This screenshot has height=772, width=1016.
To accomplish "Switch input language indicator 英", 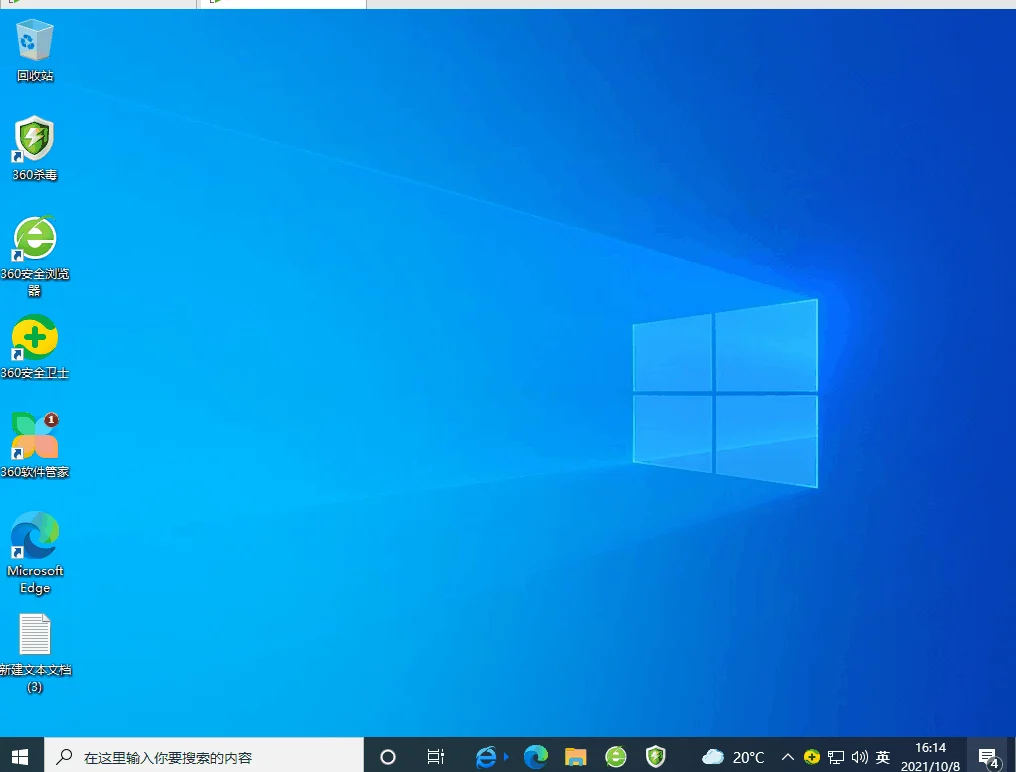I will (883, 756).
